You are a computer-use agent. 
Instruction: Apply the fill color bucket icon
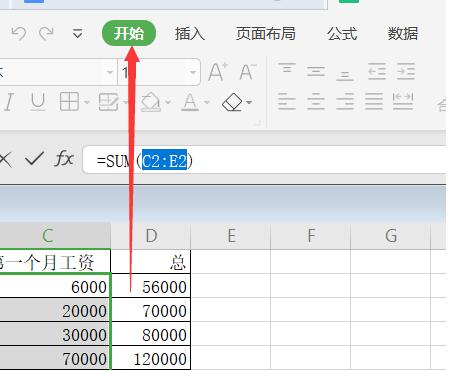[151, 102]
